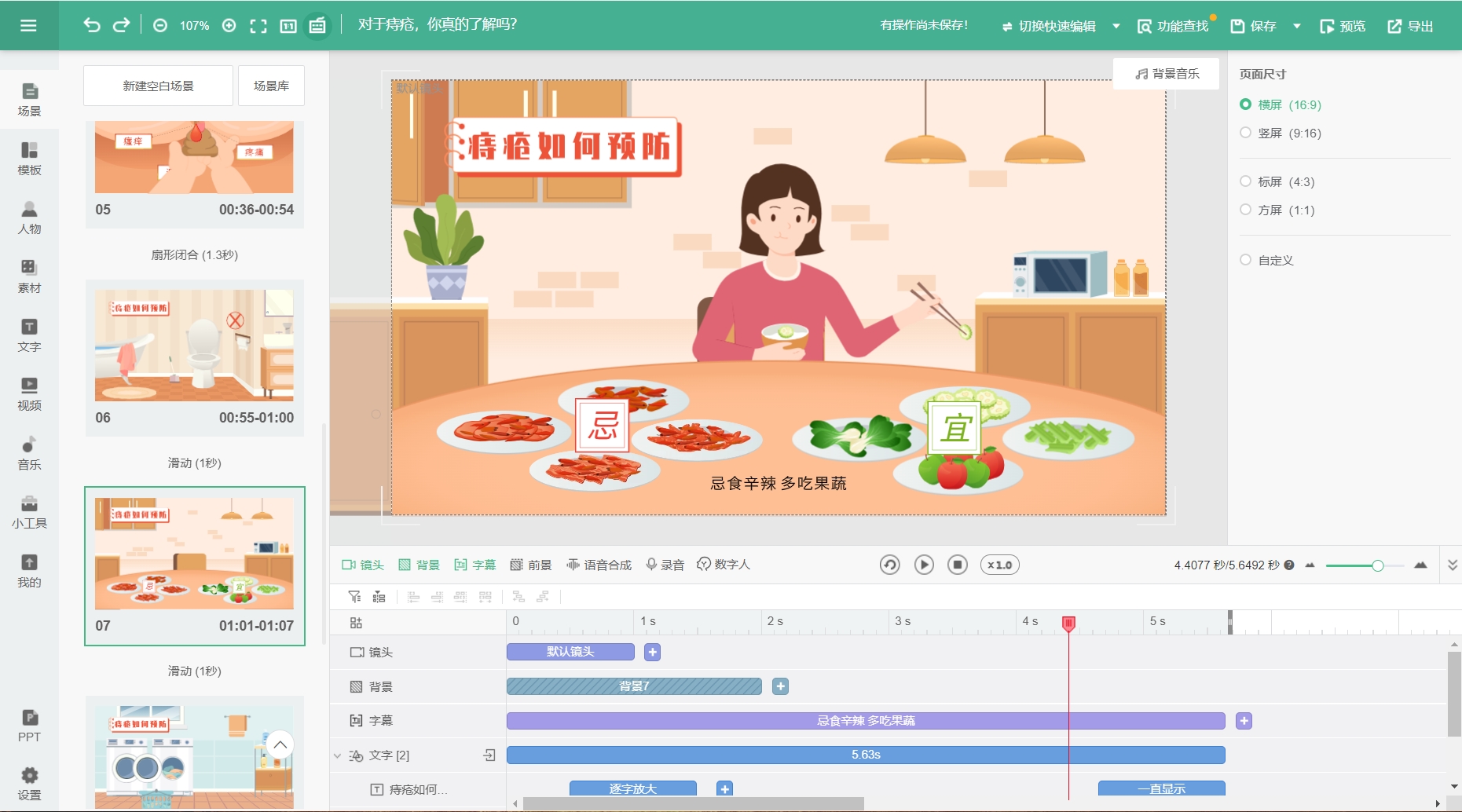Viewport: 1462px width, 812px height.
Task: Click 功能查找 feature search
Action: coord(1173,26)
